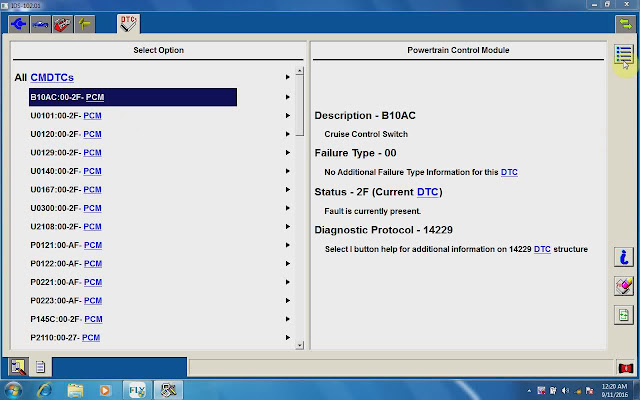Image resolution: width=640 pixels, height=400 pixels.
Task: Select the magnifier tab at bottom left
Action: 18,367
